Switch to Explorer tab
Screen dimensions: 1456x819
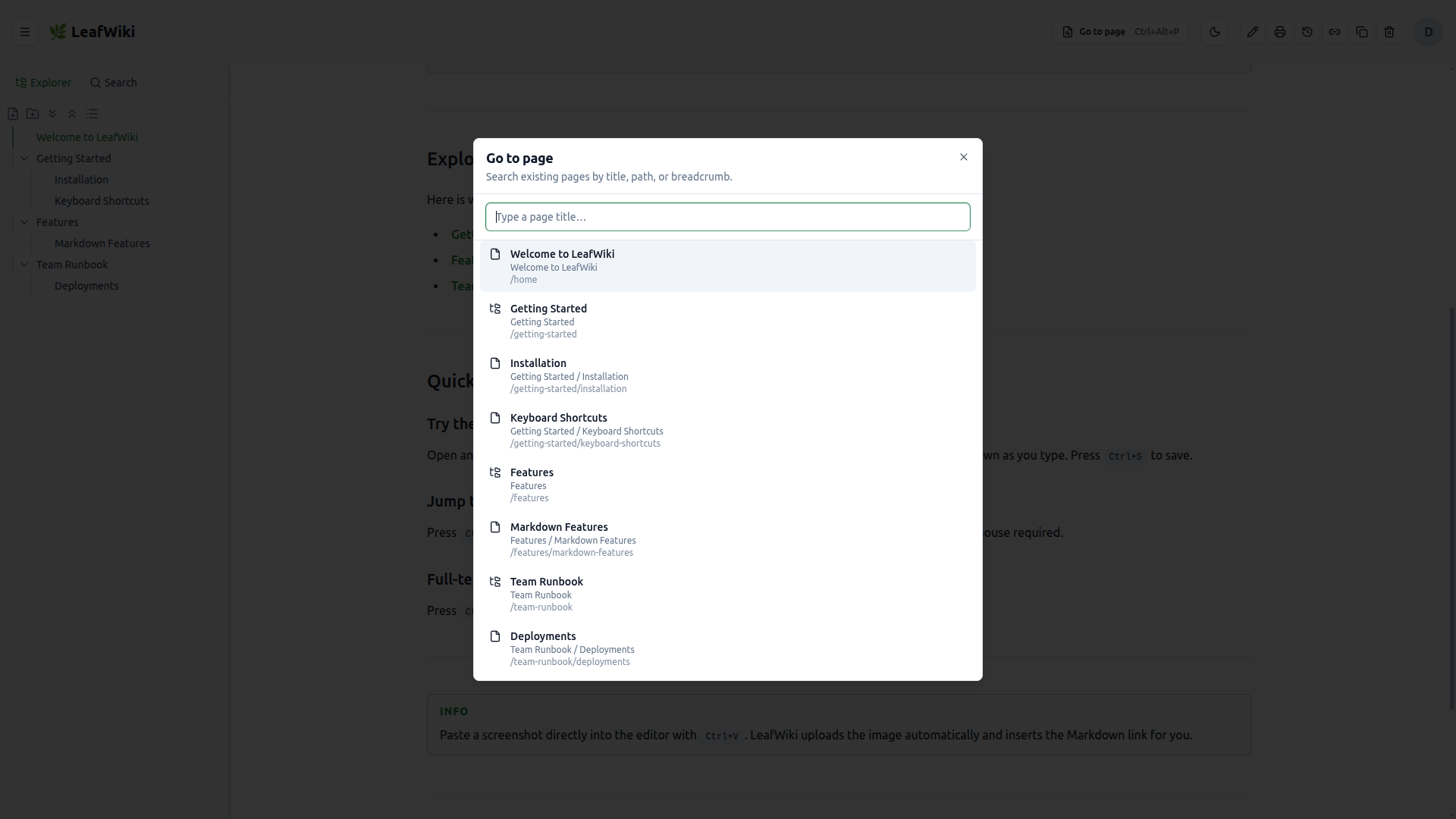pyautogui.click(x=43, y=83)
